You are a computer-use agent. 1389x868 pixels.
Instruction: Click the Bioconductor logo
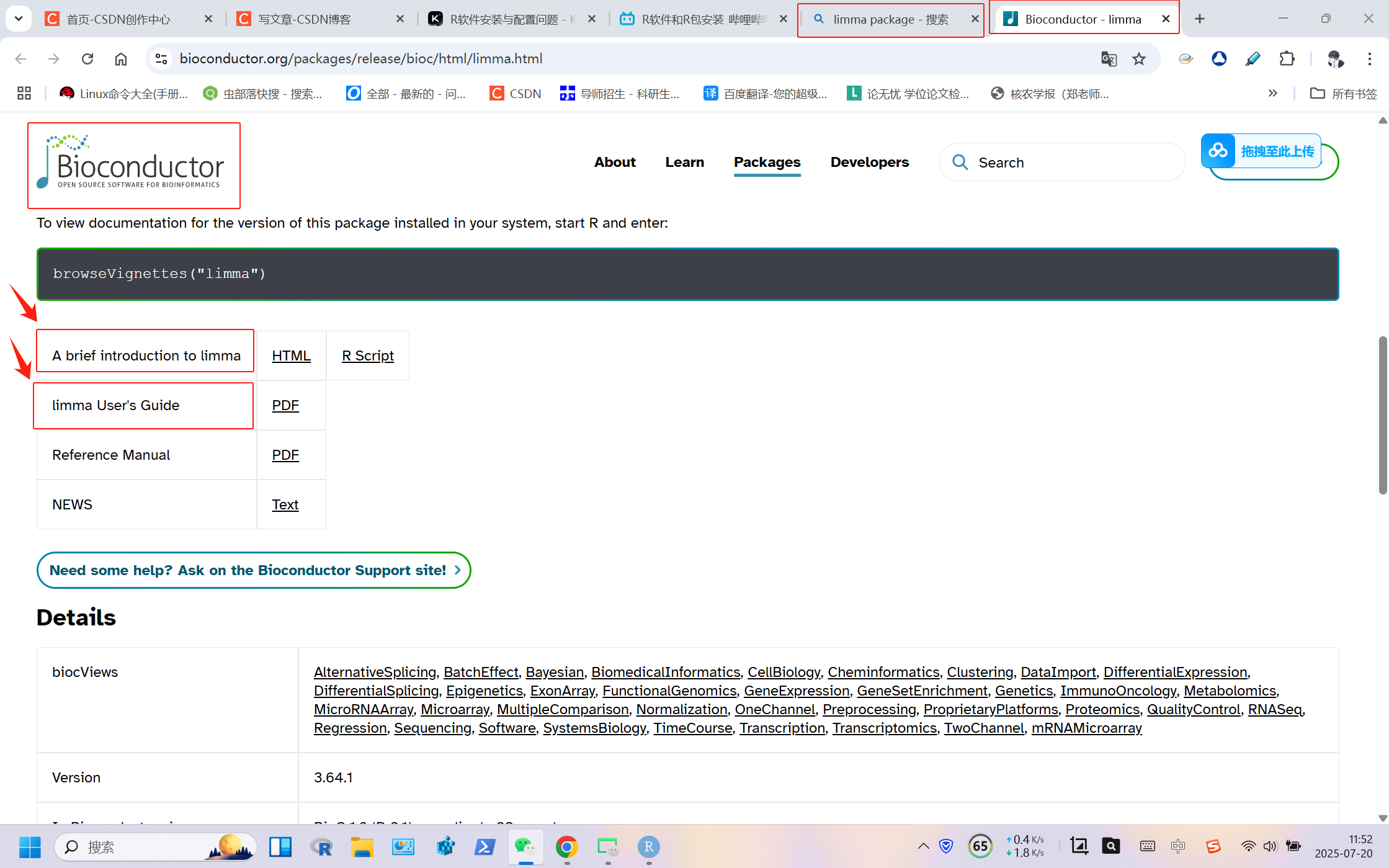pos(133,166)
